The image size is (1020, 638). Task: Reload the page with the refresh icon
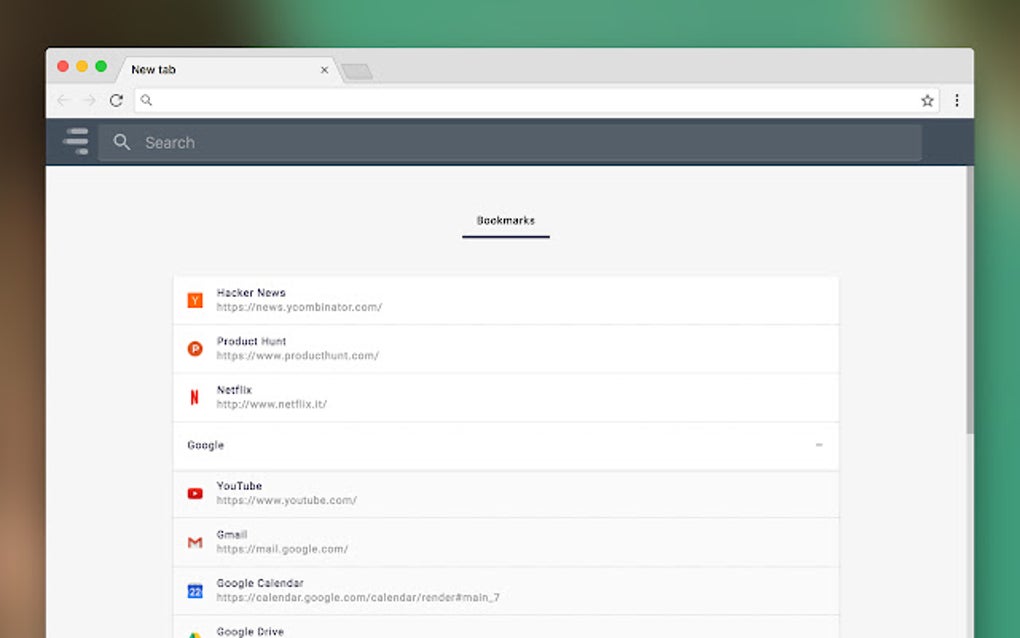(116, 100)
